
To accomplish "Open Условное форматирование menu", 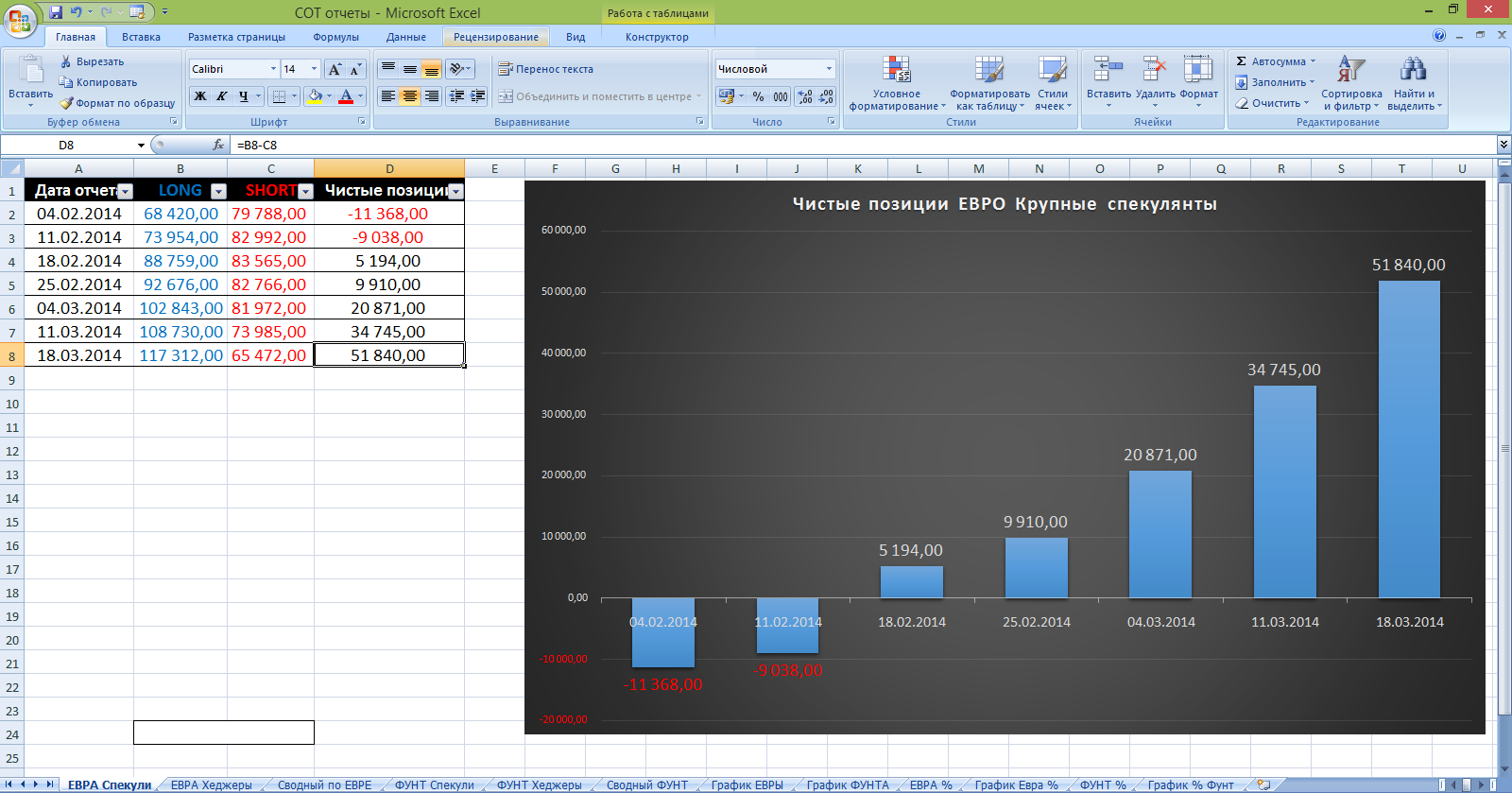I will (x=896, y=83).
